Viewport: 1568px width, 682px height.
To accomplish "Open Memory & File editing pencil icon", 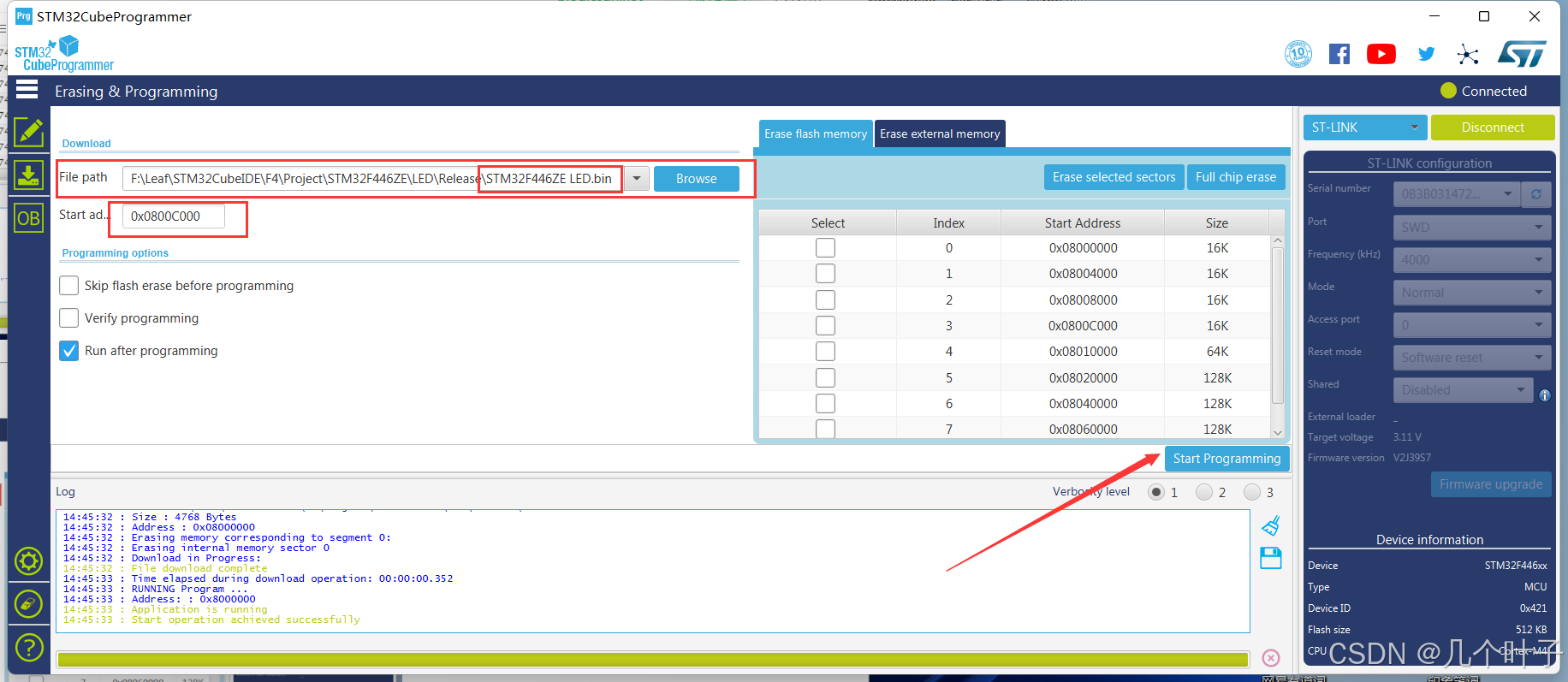I will click(x=28, y=133).
